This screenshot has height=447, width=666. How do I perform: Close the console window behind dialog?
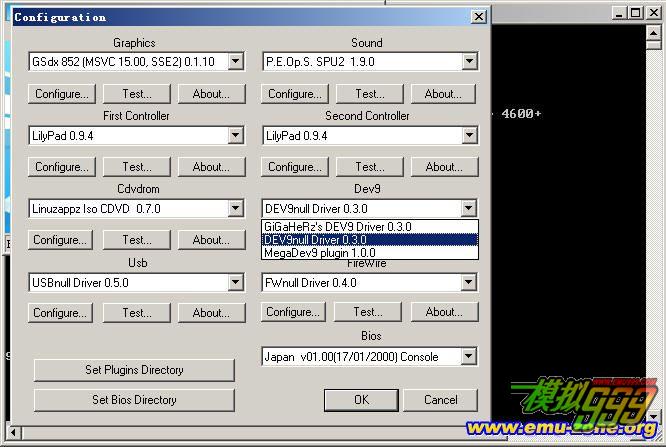pyautogui.click(x=654, y=13)
